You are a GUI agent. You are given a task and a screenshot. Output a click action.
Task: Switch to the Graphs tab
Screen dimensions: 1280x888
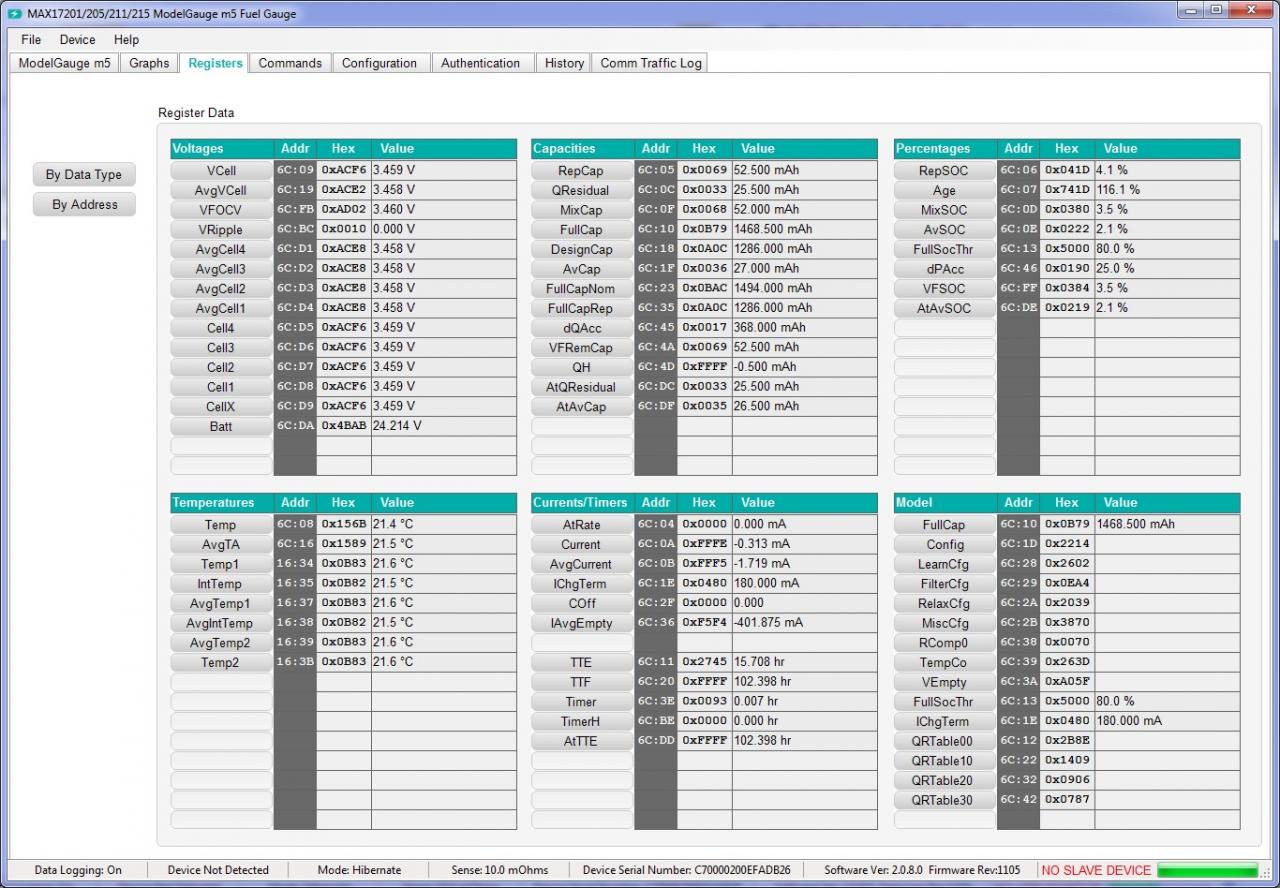click(149, 63)
